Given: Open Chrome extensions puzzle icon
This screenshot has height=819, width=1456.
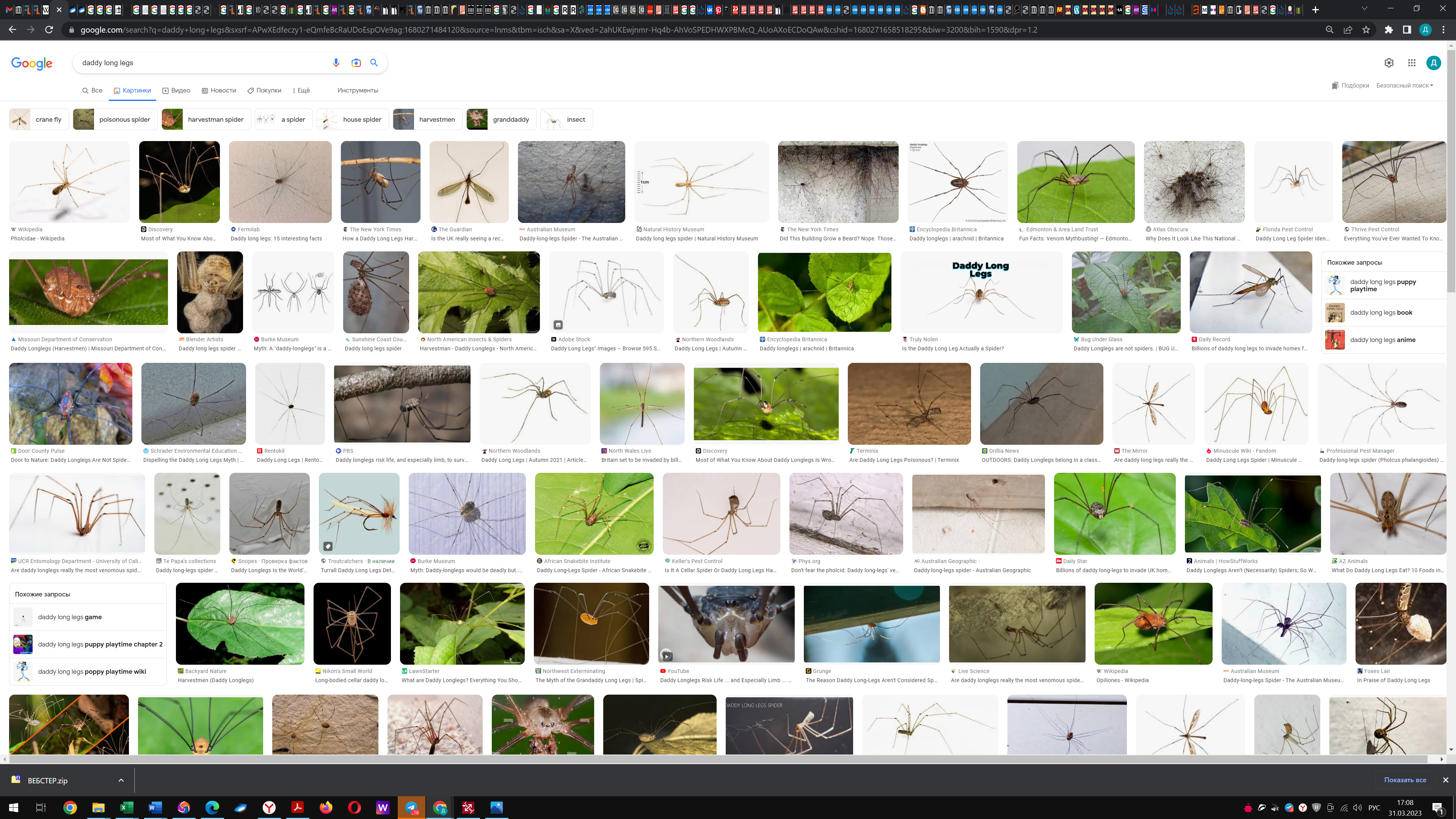Looking at the screenshot, I should coord(1389,30).
